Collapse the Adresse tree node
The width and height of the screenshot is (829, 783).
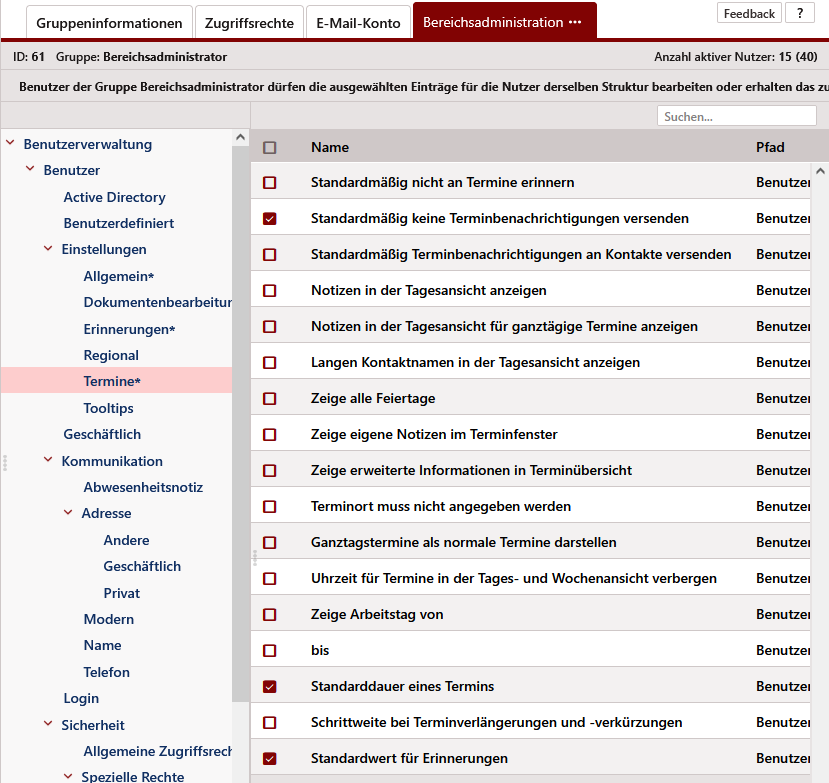pyautogui.click(x=68, y=513)
